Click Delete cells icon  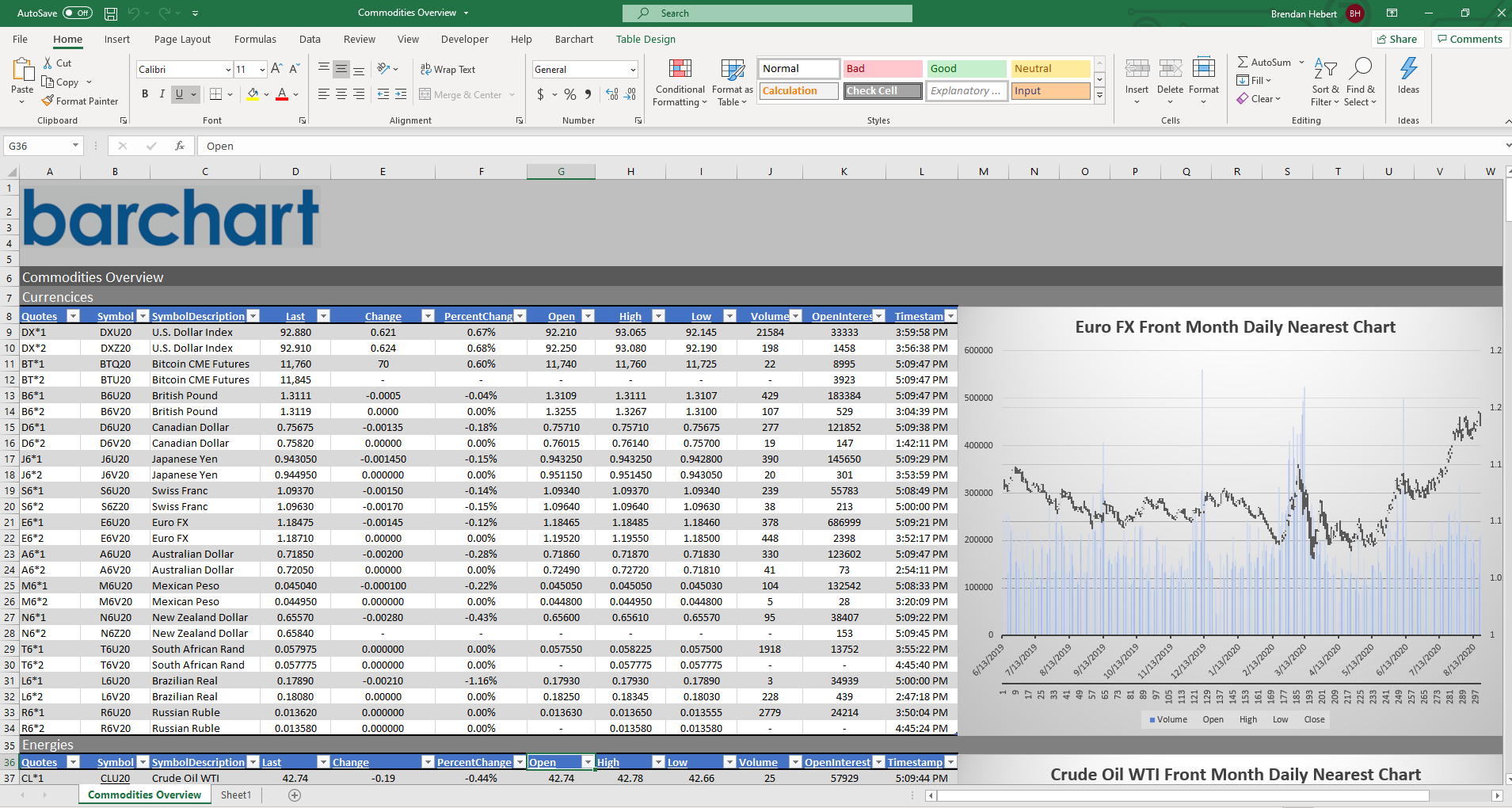[x=1171, y=69]
